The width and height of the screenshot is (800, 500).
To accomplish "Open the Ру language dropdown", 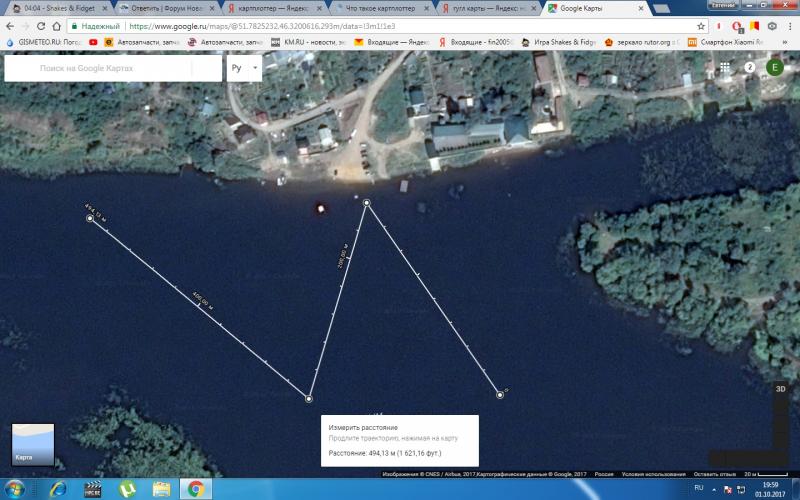I will (x=243, y=68).
